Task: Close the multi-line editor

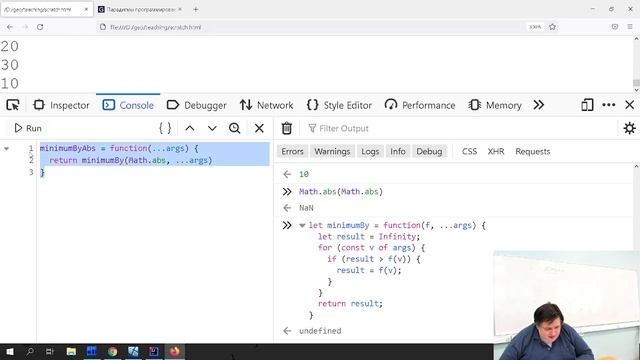Action: [x=259, y=128]
